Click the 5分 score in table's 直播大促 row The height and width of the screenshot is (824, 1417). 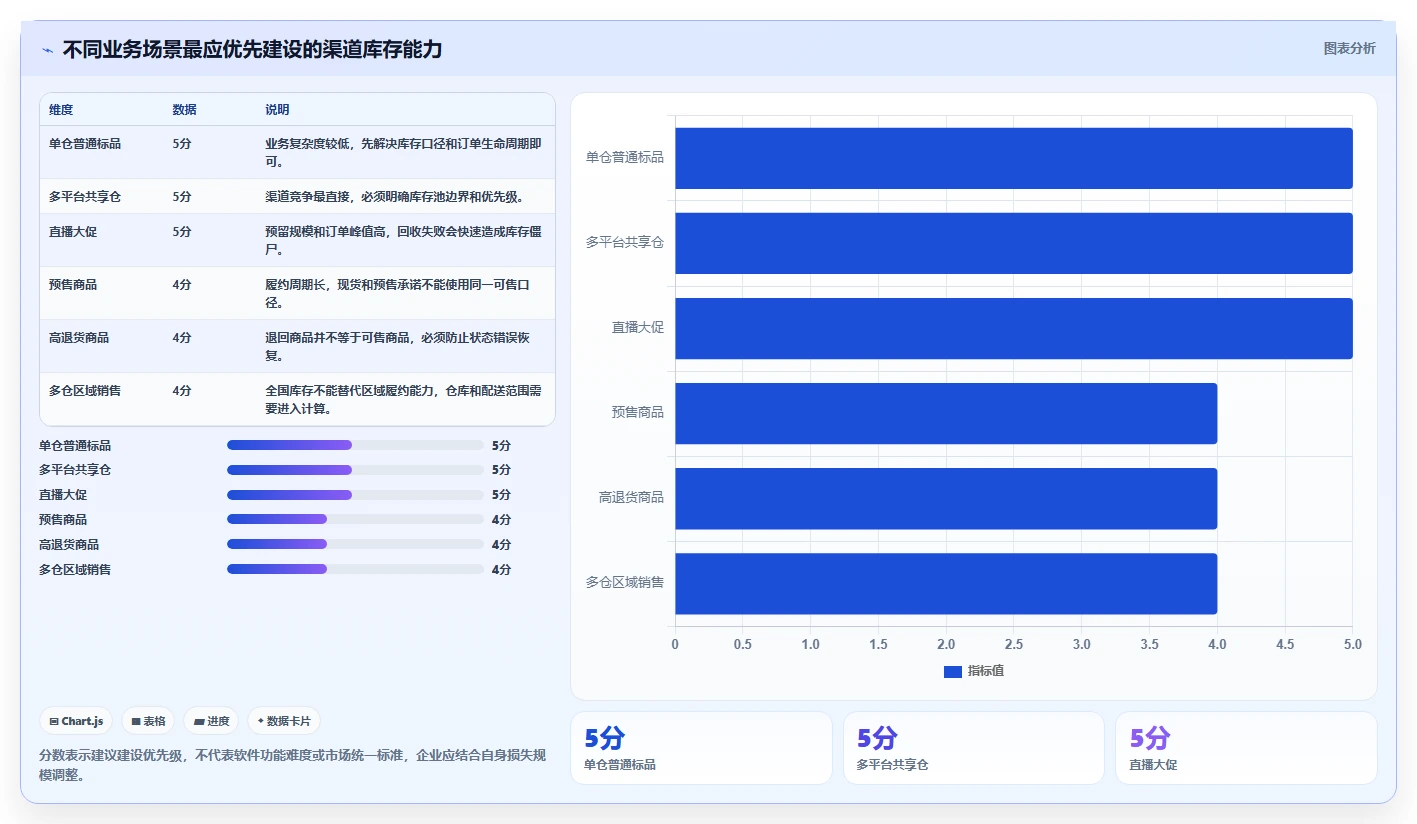pos(182,232)
